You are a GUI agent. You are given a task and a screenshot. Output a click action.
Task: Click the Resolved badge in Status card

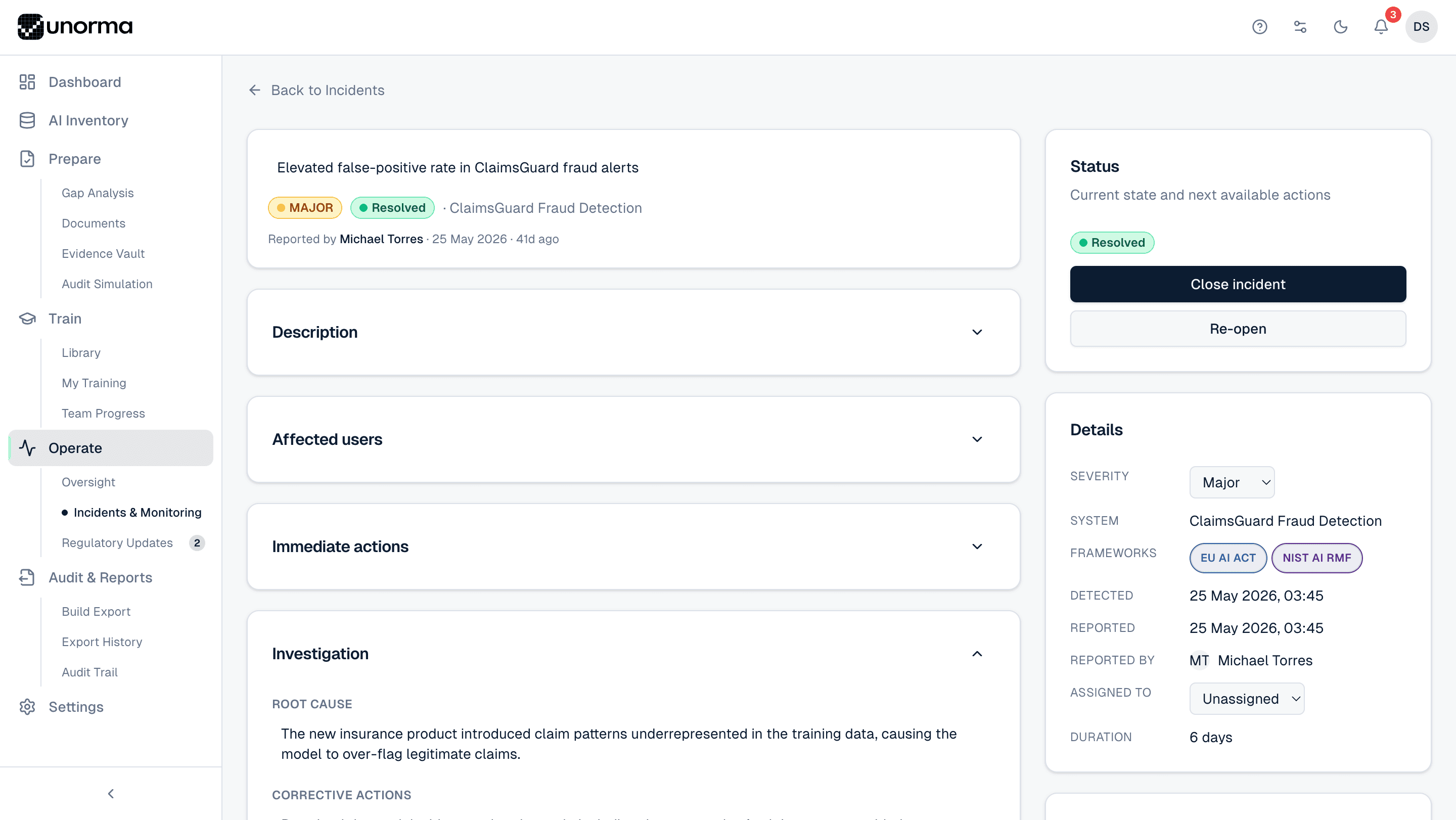pos(1112,243)
